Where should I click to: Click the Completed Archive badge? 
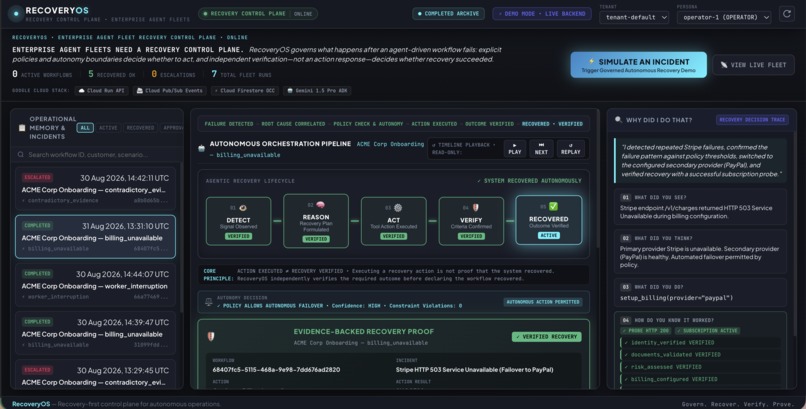448,14
